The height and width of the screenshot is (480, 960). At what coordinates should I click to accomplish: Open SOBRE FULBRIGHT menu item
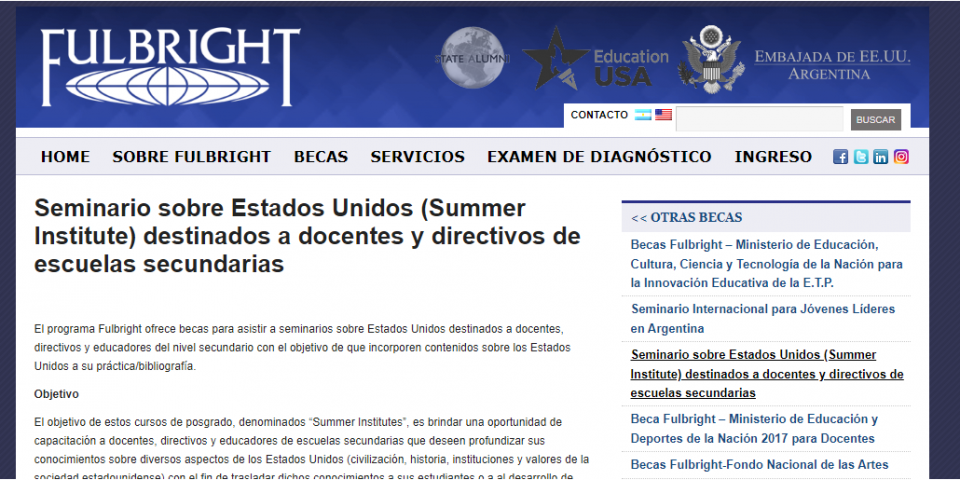(x=192, y=157)
